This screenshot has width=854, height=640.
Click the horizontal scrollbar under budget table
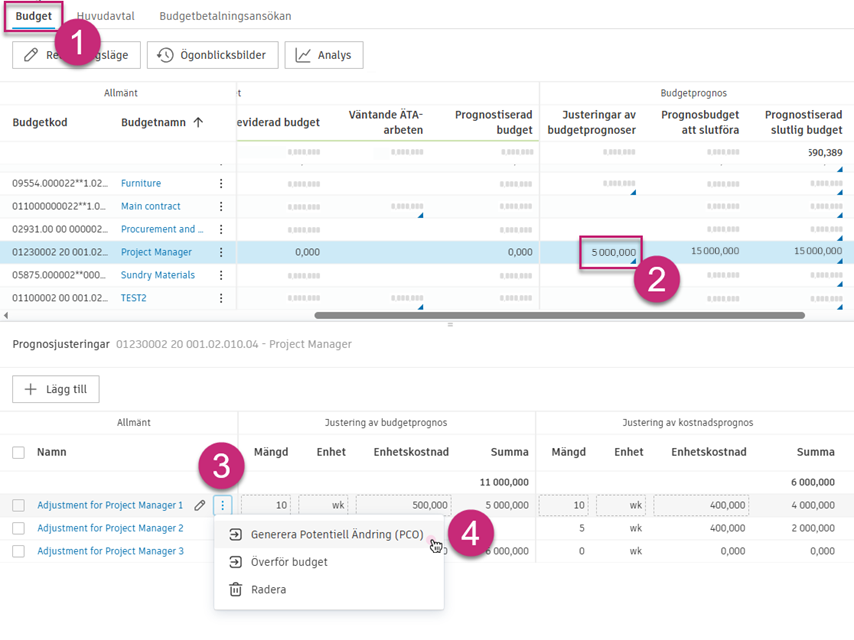pyautogui.click(x=559, y=316)
